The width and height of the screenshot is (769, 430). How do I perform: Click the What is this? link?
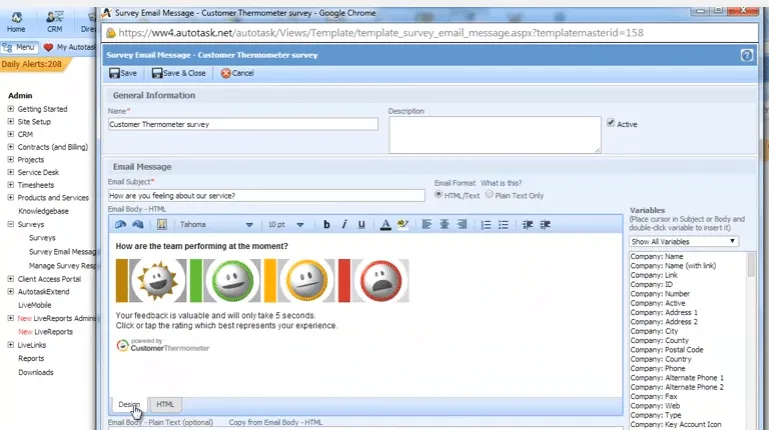coord(501,183)
